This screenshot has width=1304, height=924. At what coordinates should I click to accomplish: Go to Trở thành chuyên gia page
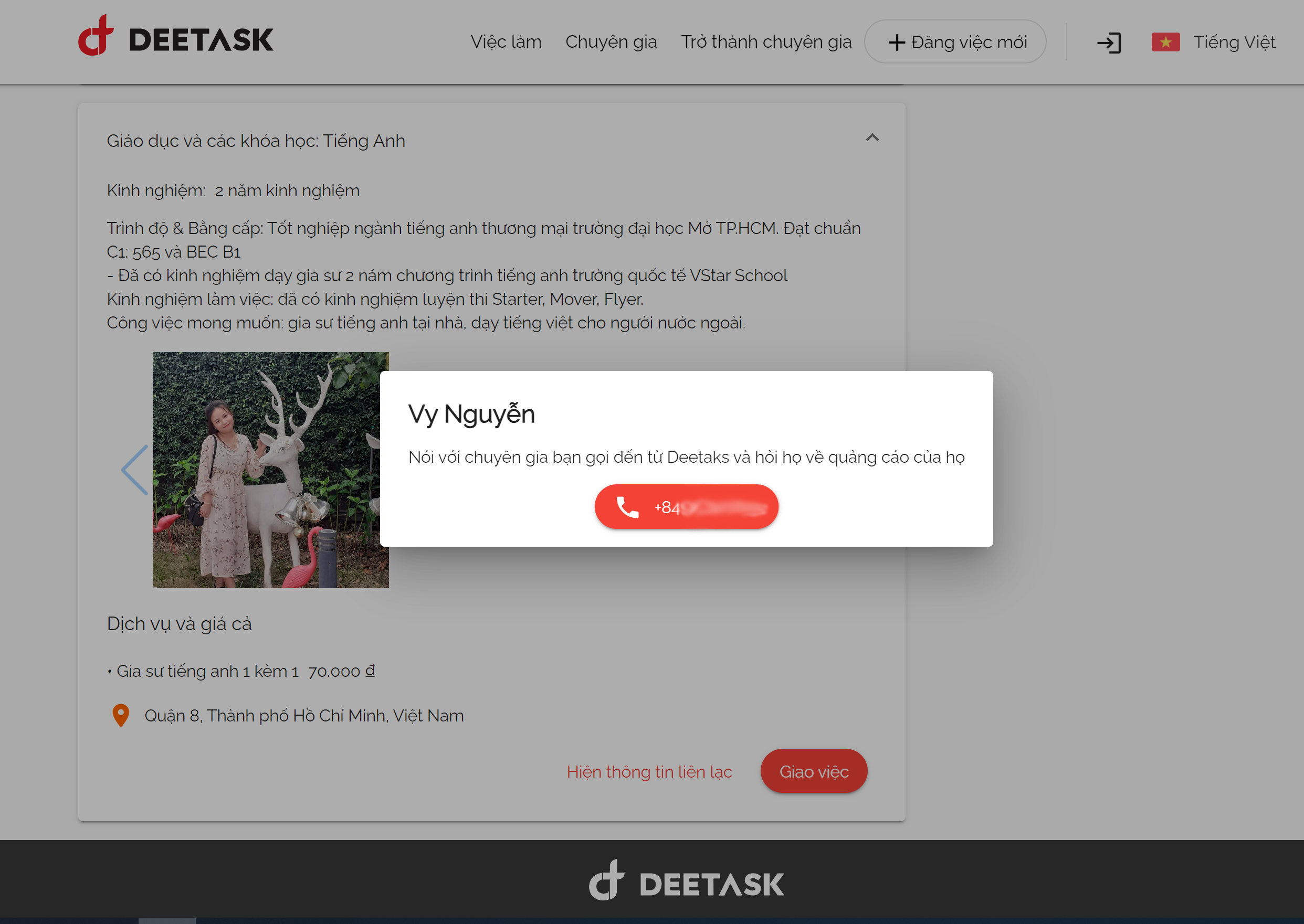(766, 42)
